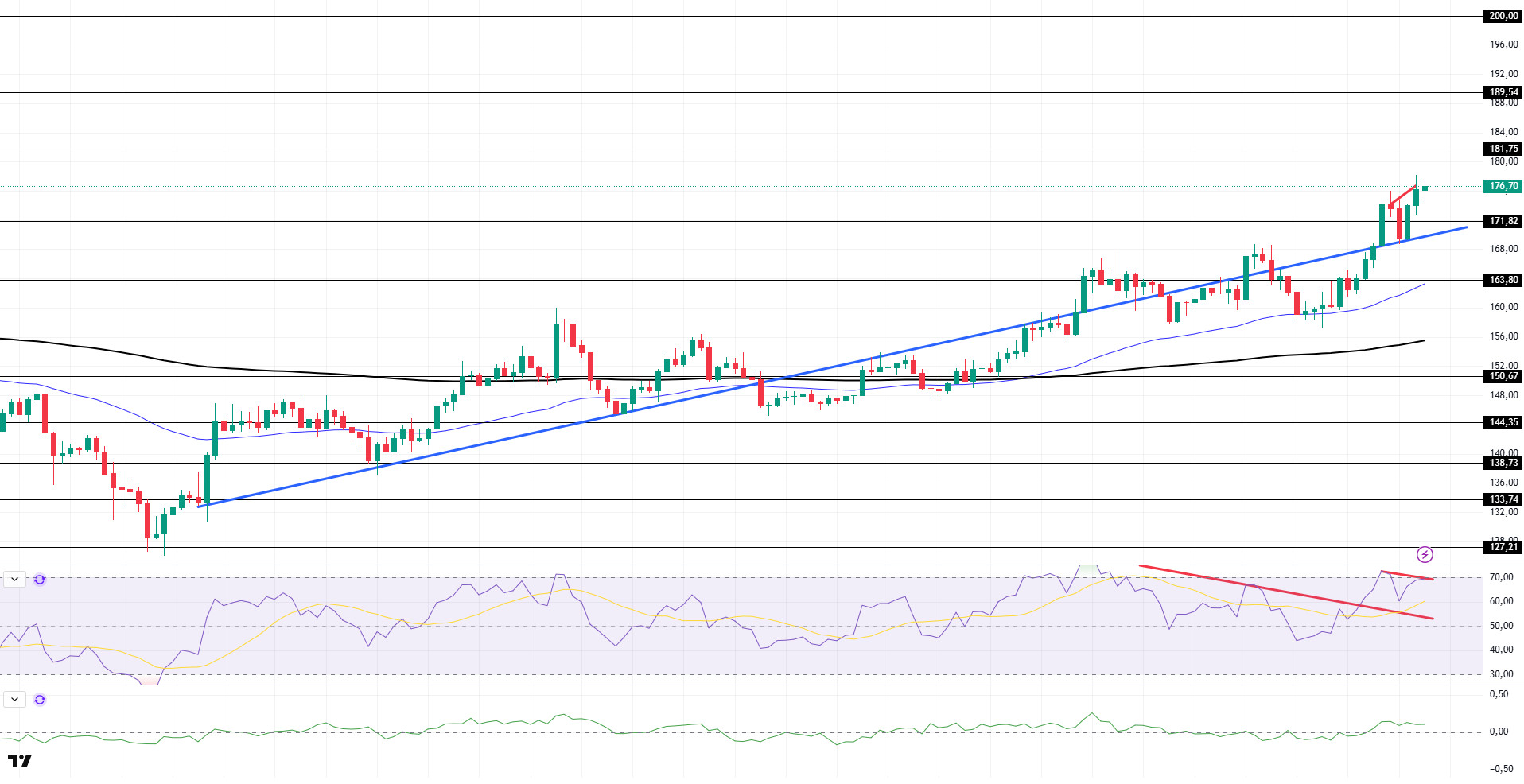
Task: Collapse the RSI pane with its chevron
Action: [15, 580]
